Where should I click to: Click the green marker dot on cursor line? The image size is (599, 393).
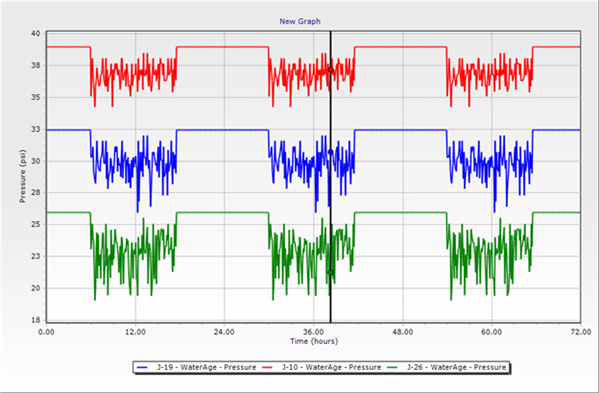point(330,272)
